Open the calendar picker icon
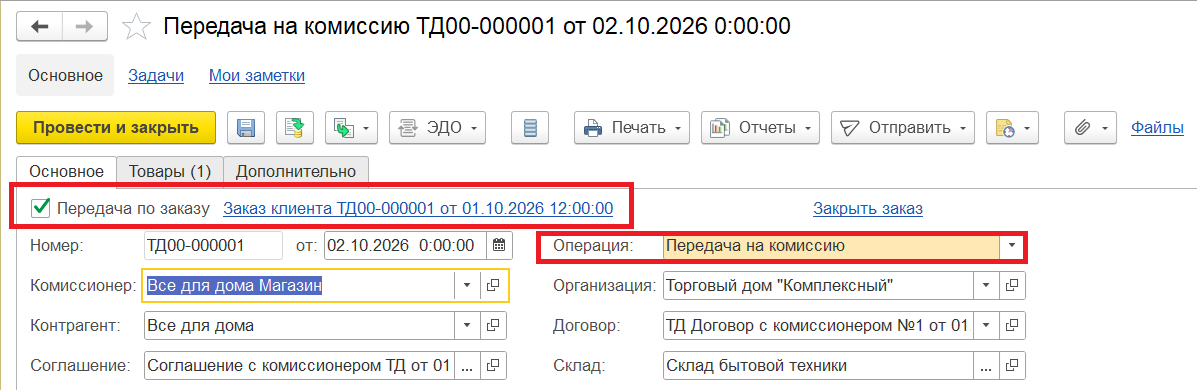Viewport: 1197px width, 390px height. [x=499, y=246]
